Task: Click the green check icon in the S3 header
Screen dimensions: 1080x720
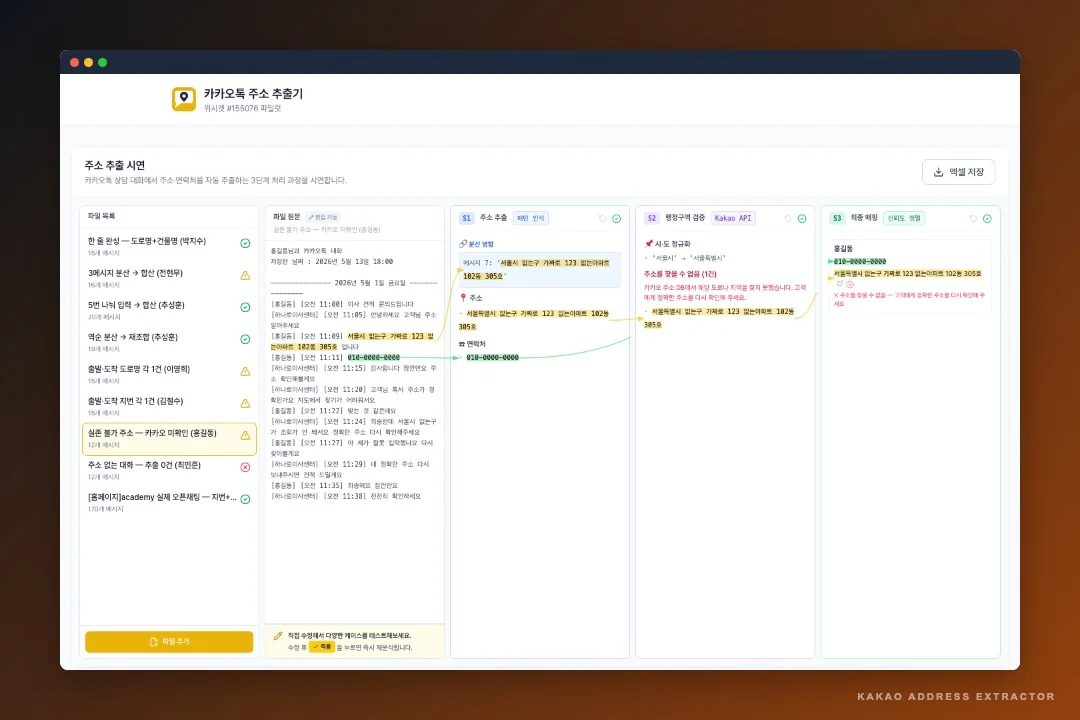Action: (987, 218)
